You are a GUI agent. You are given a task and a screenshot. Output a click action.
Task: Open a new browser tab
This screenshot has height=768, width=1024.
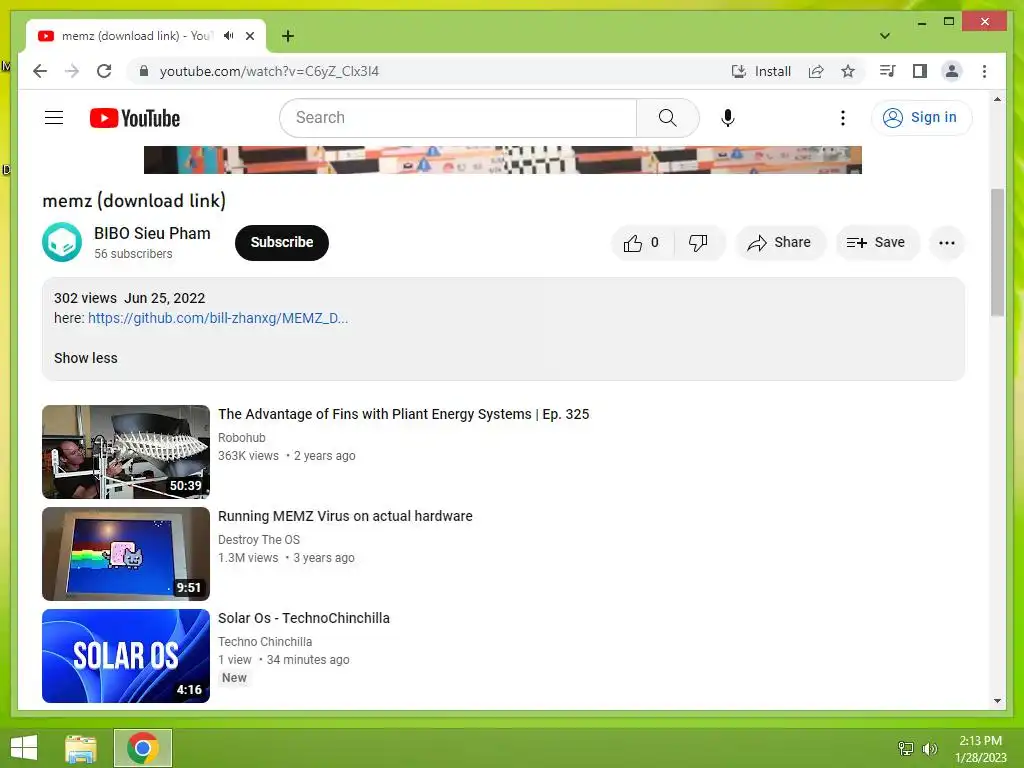(288, 36)
